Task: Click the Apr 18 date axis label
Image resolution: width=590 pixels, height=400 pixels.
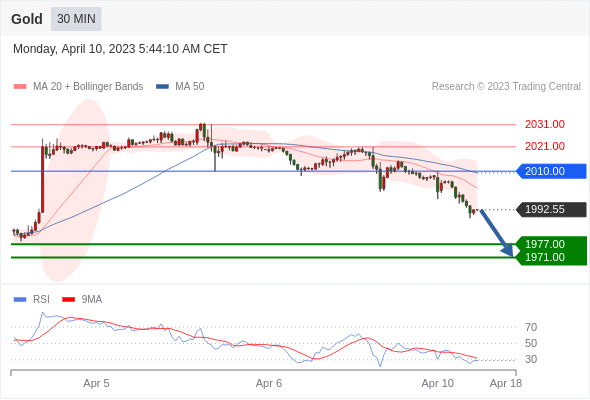Action: coord(506,383)
